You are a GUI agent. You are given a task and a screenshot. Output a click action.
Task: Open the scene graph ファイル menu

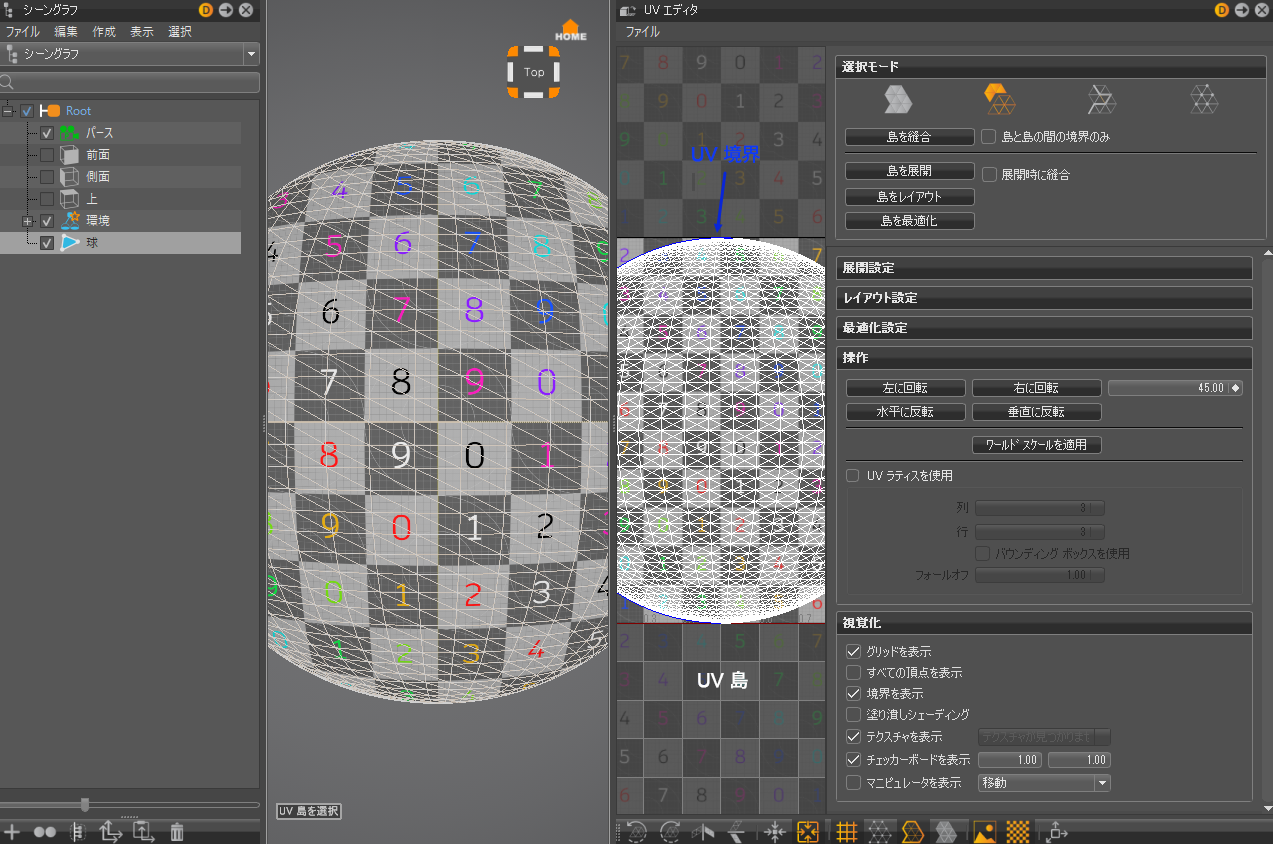point(23,32)
